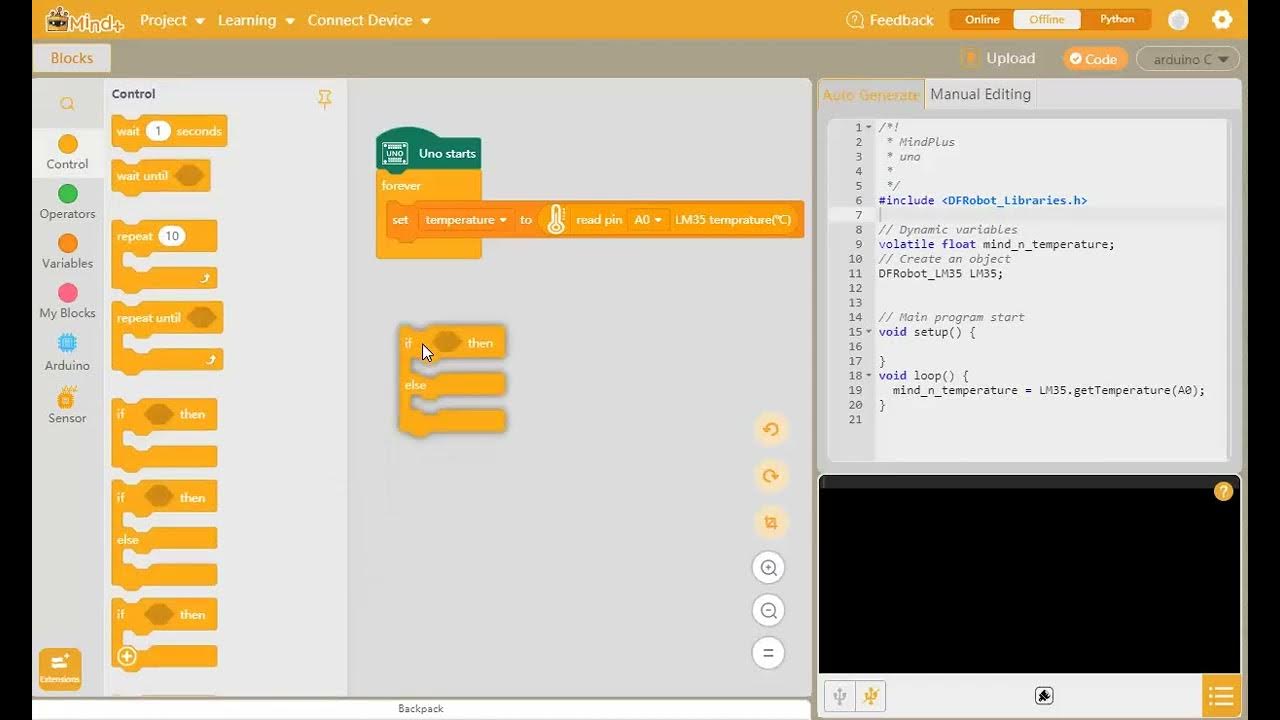Click the undo arrow on the workspace

770,429
